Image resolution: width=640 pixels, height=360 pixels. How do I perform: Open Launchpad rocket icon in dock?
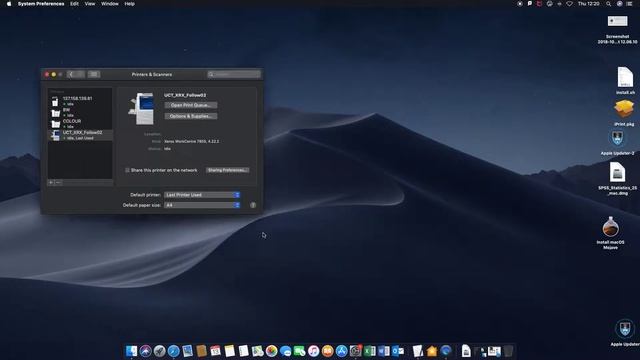coord(160,351)
